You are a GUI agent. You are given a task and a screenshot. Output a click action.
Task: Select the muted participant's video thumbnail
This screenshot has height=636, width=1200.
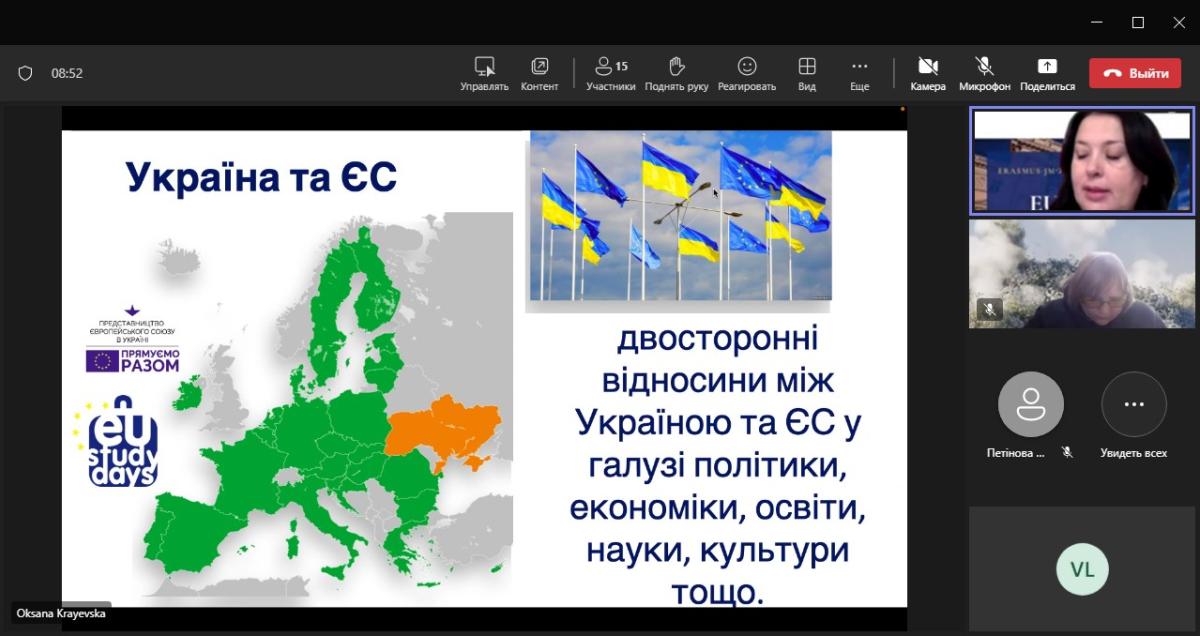[1082, 274]
